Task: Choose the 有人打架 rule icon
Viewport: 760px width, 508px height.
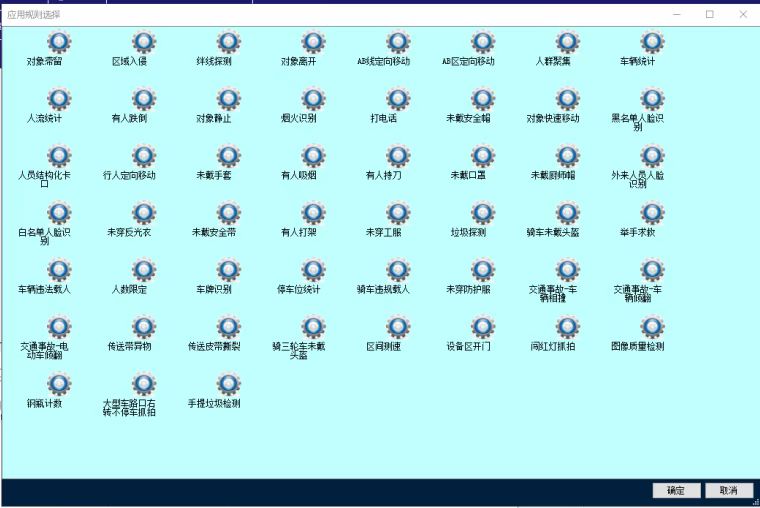Action: pyautogui.click(x=313, y=213)
